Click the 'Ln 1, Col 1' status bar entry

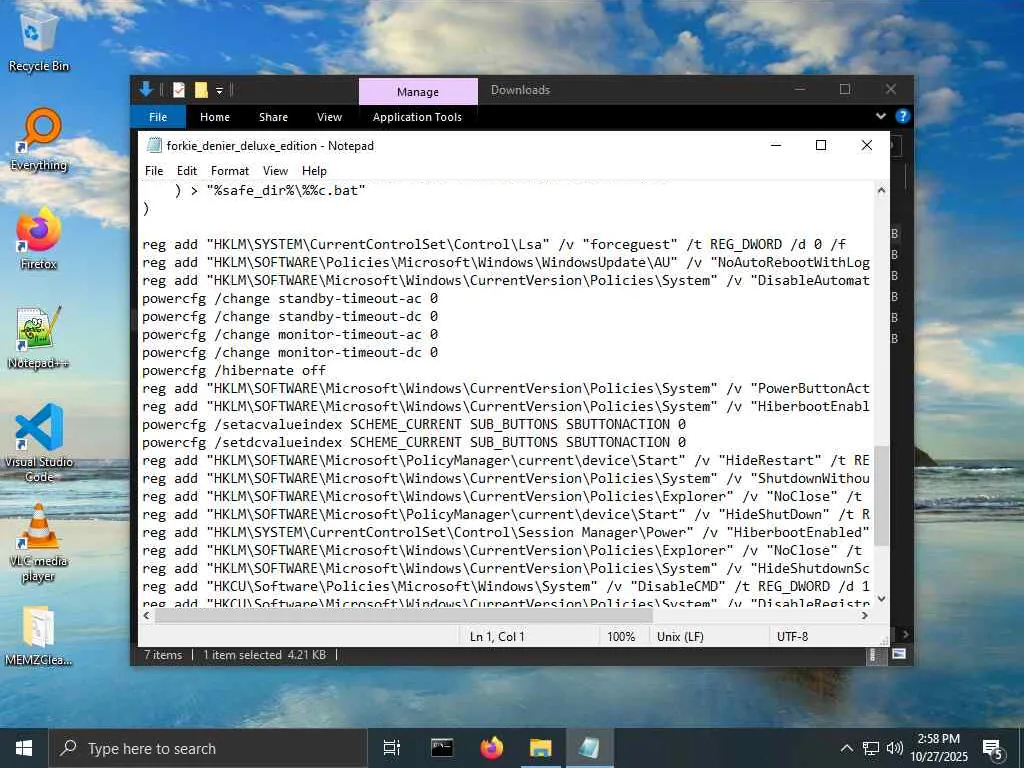click(x=497, y=637)
